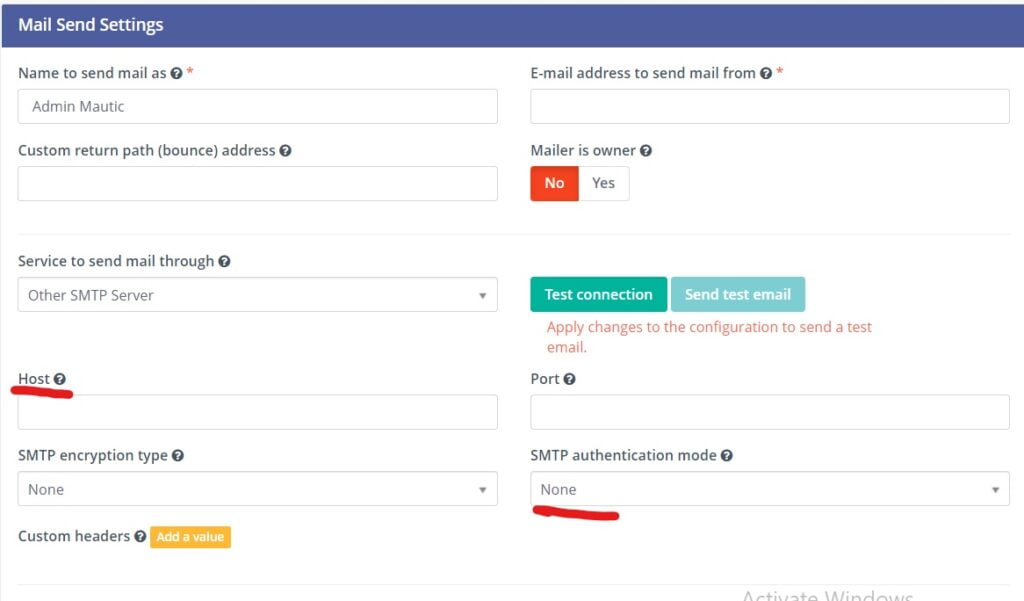Open the SMTP authentication mode dropdown
1024x601 pixels.
pyautogui.click(x=770, y=489)
